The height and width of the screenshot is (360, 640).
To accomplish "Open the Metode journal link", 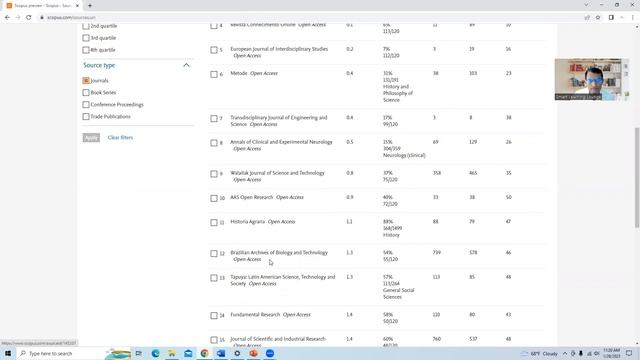I will [x=239, y=73].
